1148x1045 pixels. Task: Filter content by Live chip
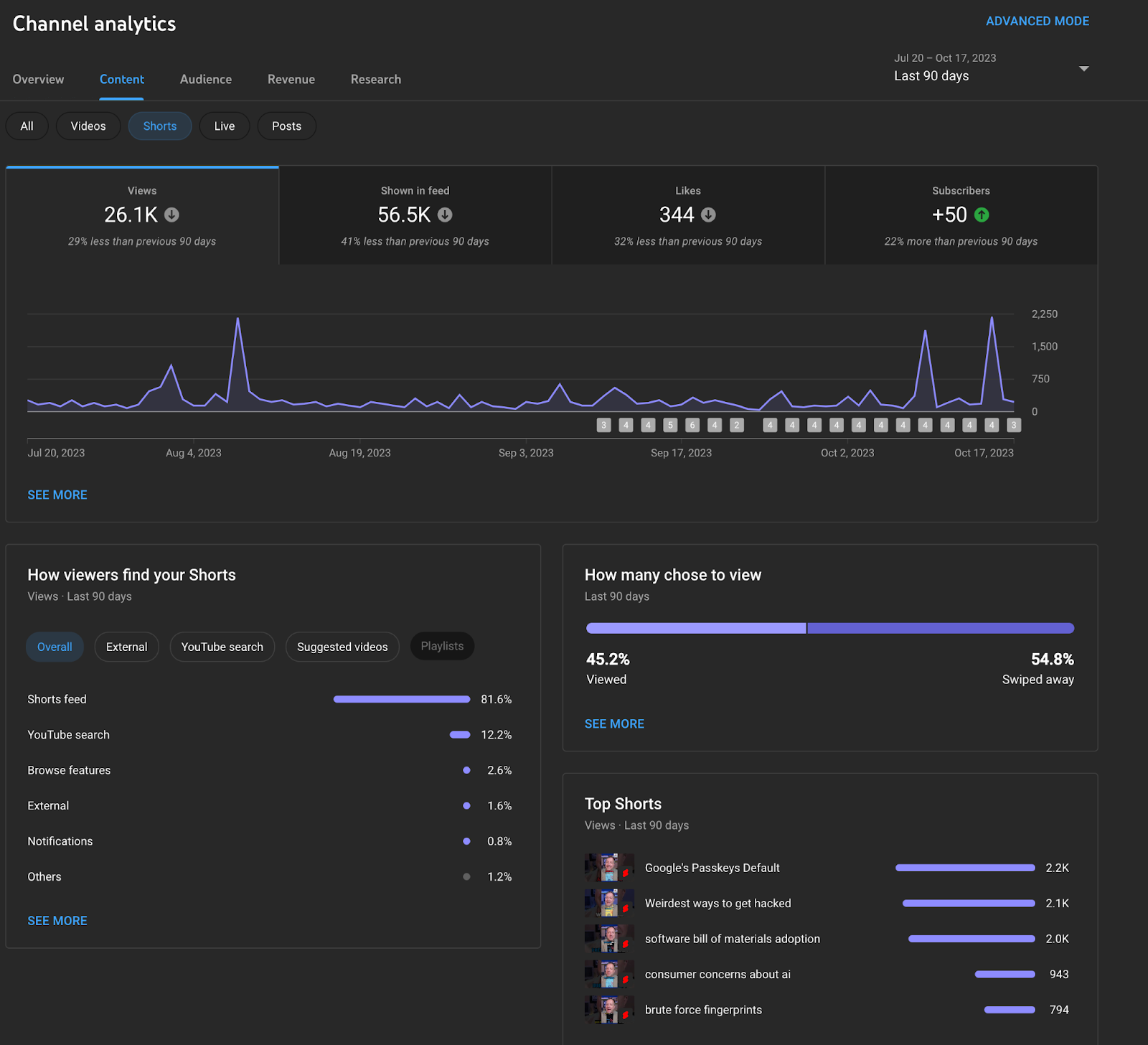(x=225, y=126)
